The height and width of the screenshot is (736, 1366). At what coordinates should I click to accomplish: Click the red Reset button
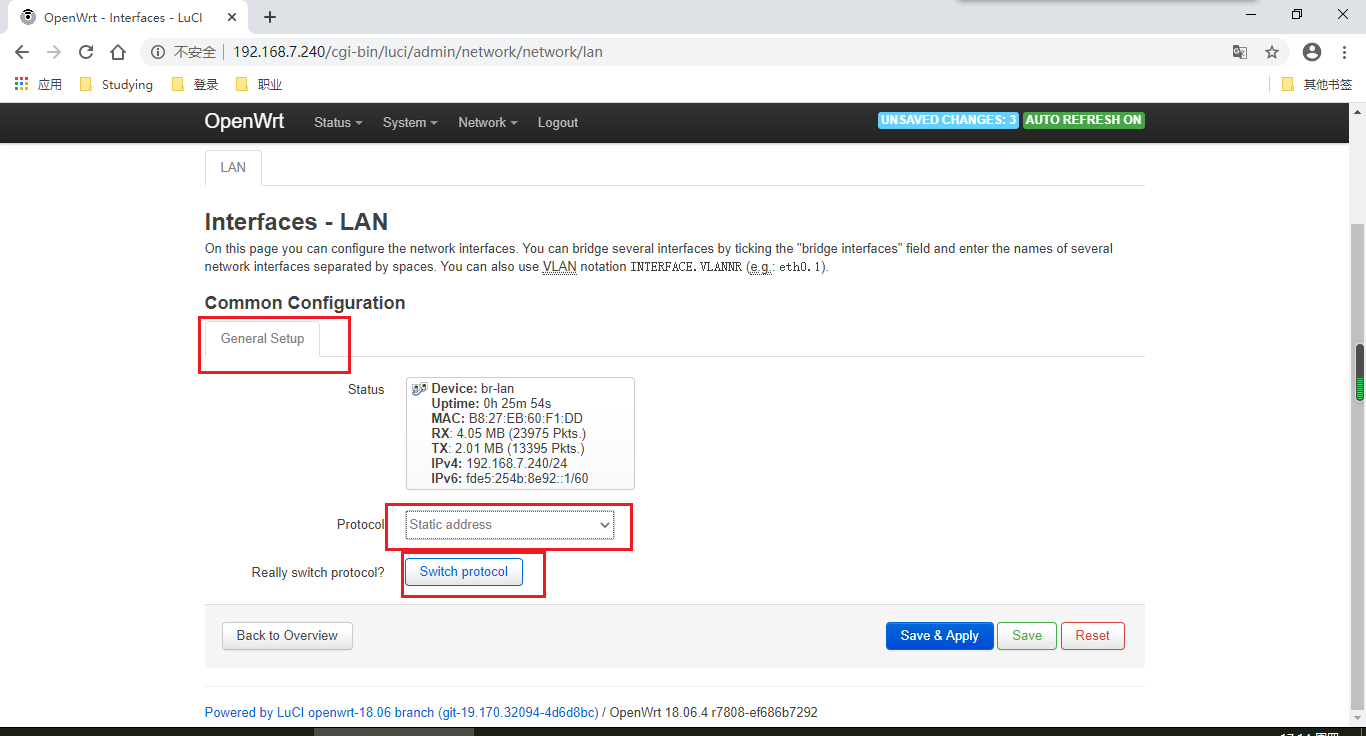(1092, 635)
